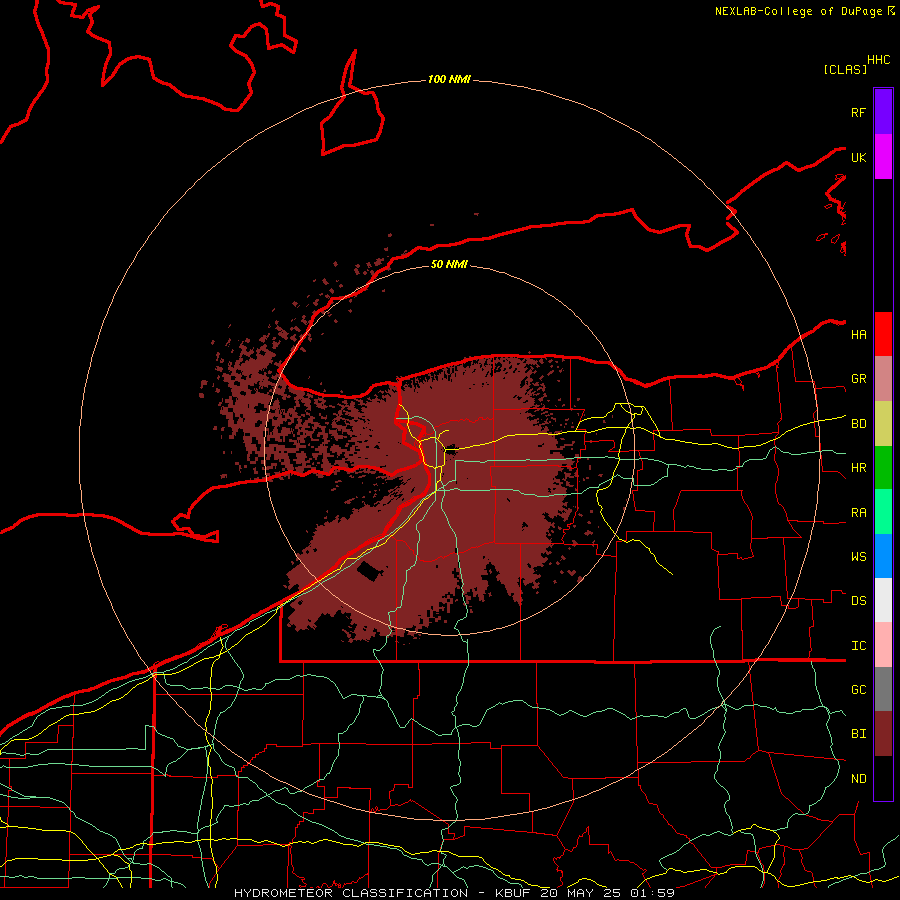The image size is (900, 900).
Task: Click the HYDROMETEOR CLASSIFICATION title text
Action: point(351,893)
